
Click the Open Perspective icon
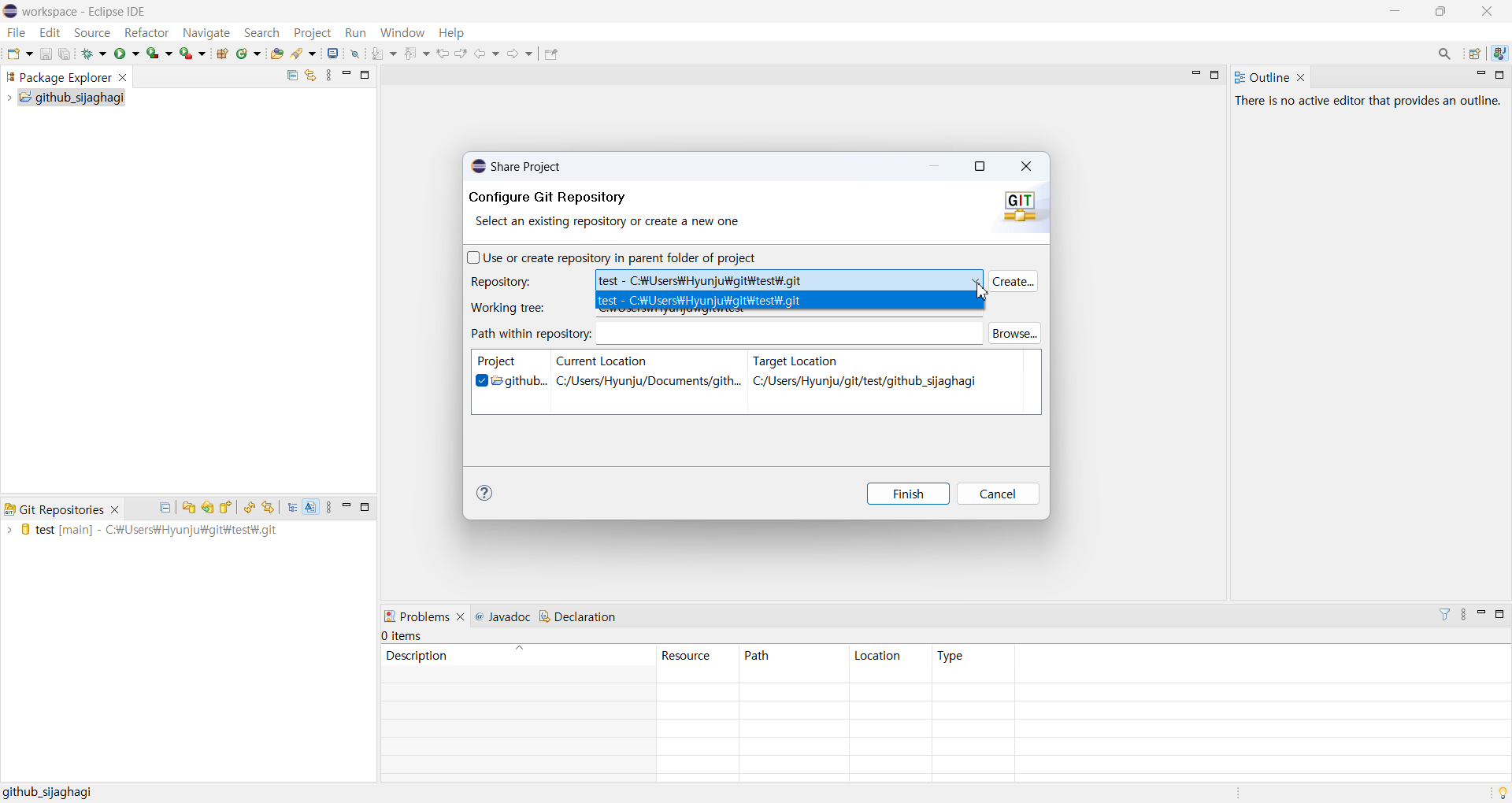1476,54
